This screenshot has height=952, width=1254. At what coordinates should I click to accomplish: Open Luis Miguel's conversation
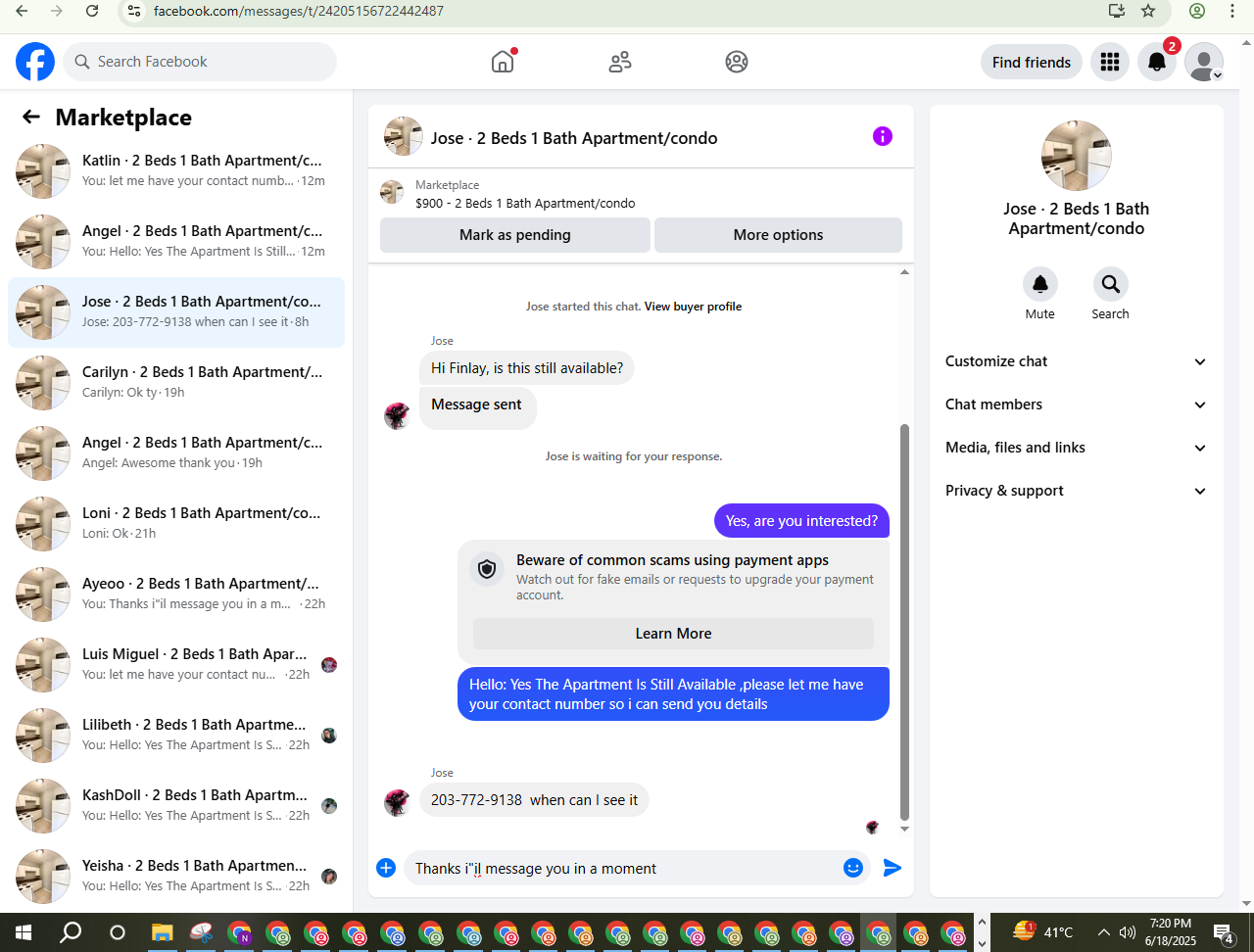176,665
